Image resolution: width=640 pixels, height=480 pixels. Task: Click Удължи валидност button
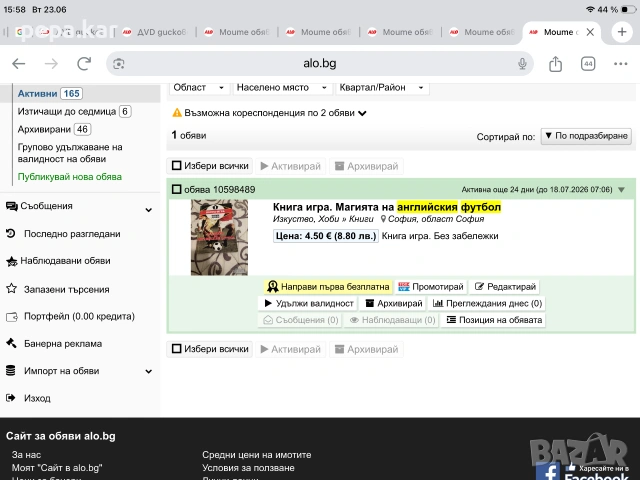point(309,303)
